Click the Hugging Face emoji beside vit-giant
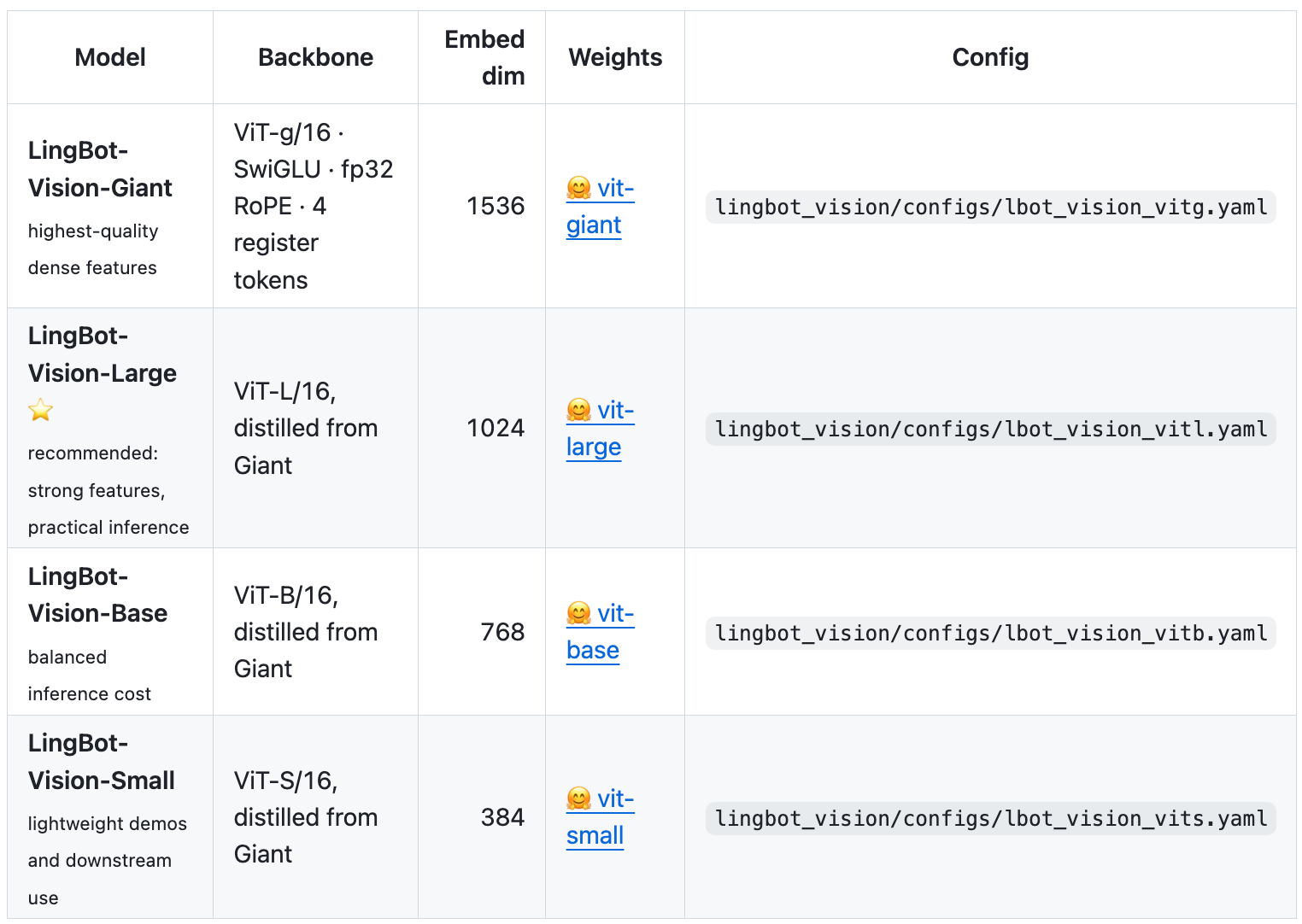 click(x=578, y=189)
